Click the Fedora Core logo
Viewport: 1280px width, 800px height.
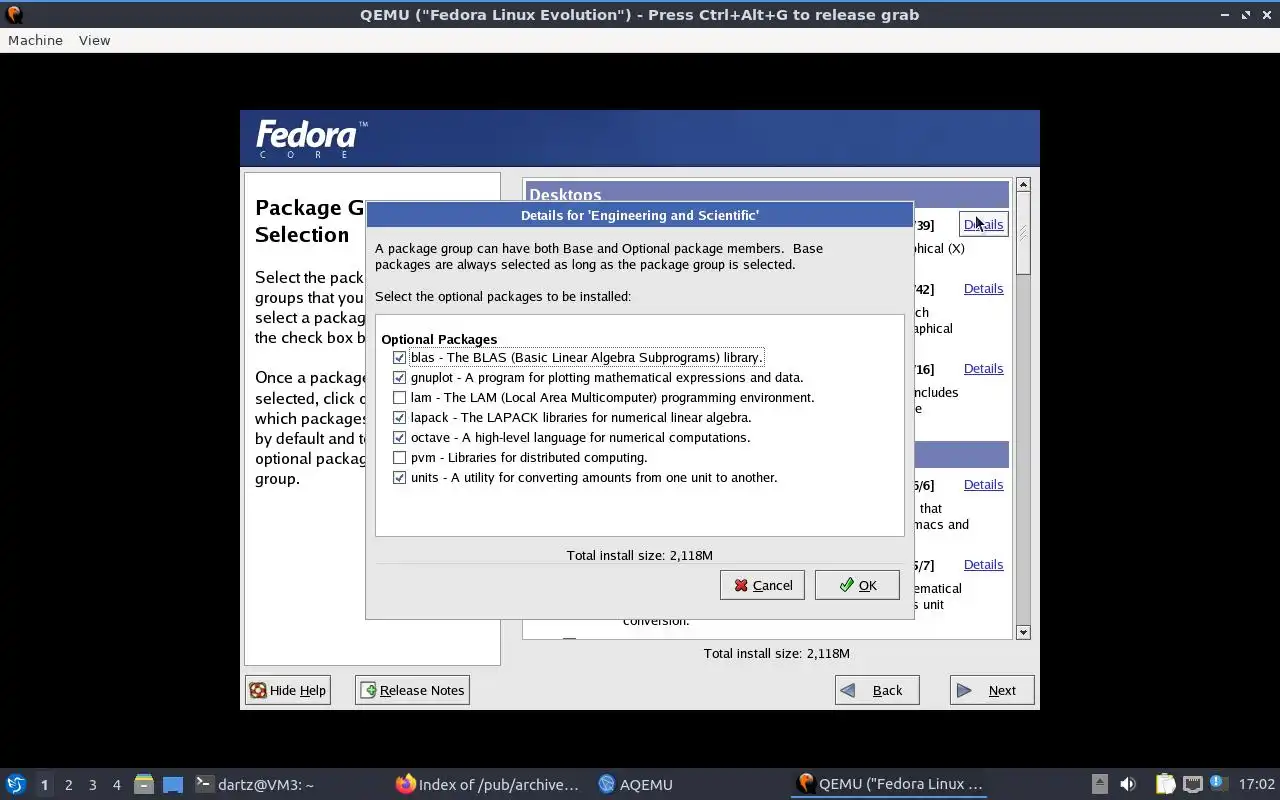(311, 139)
